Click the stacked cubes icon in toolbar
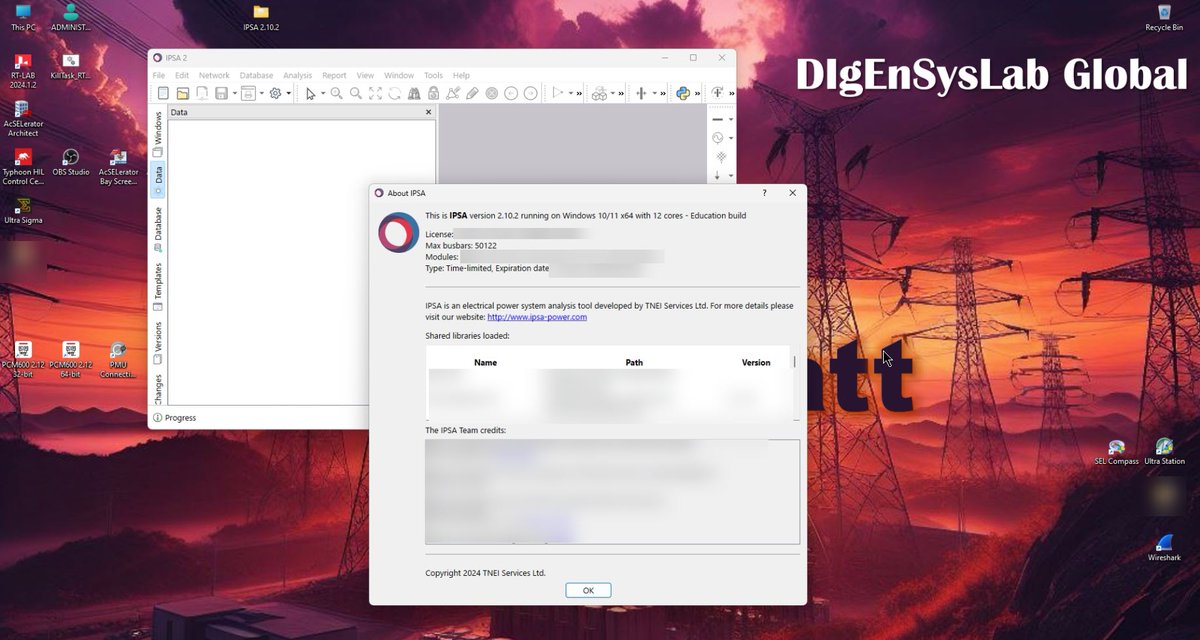This screenshot has width=1200, height=640. pyautogui.click(x=599, y=93)
